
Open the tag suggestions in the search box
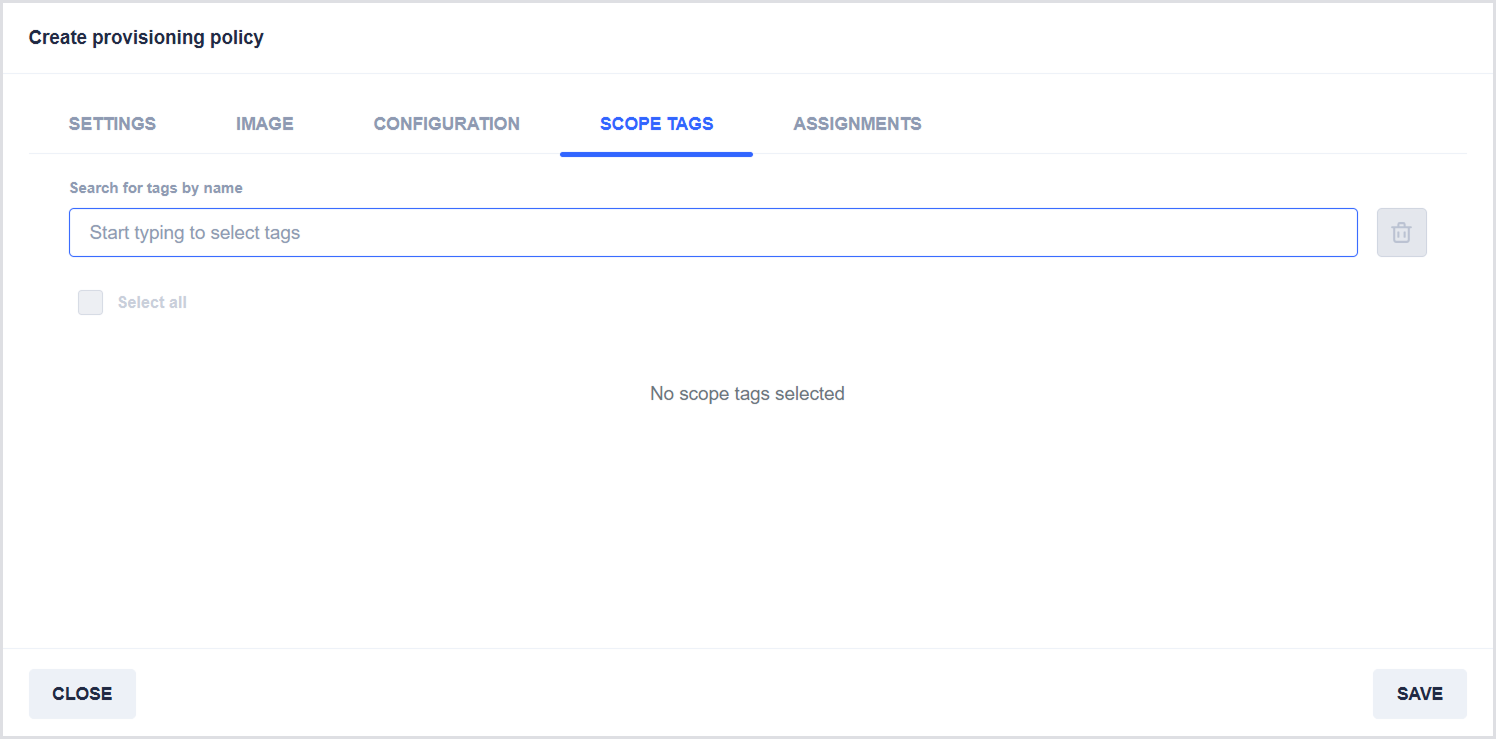712,233
